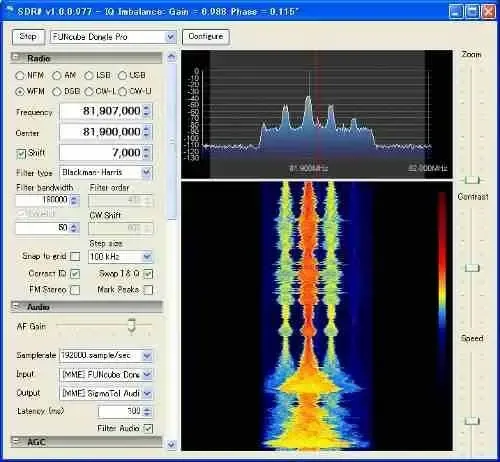This screenshot has width=500, height=462.
Task: Adjust the squelch value 80 spinner
Action: (x=74, y=228)
